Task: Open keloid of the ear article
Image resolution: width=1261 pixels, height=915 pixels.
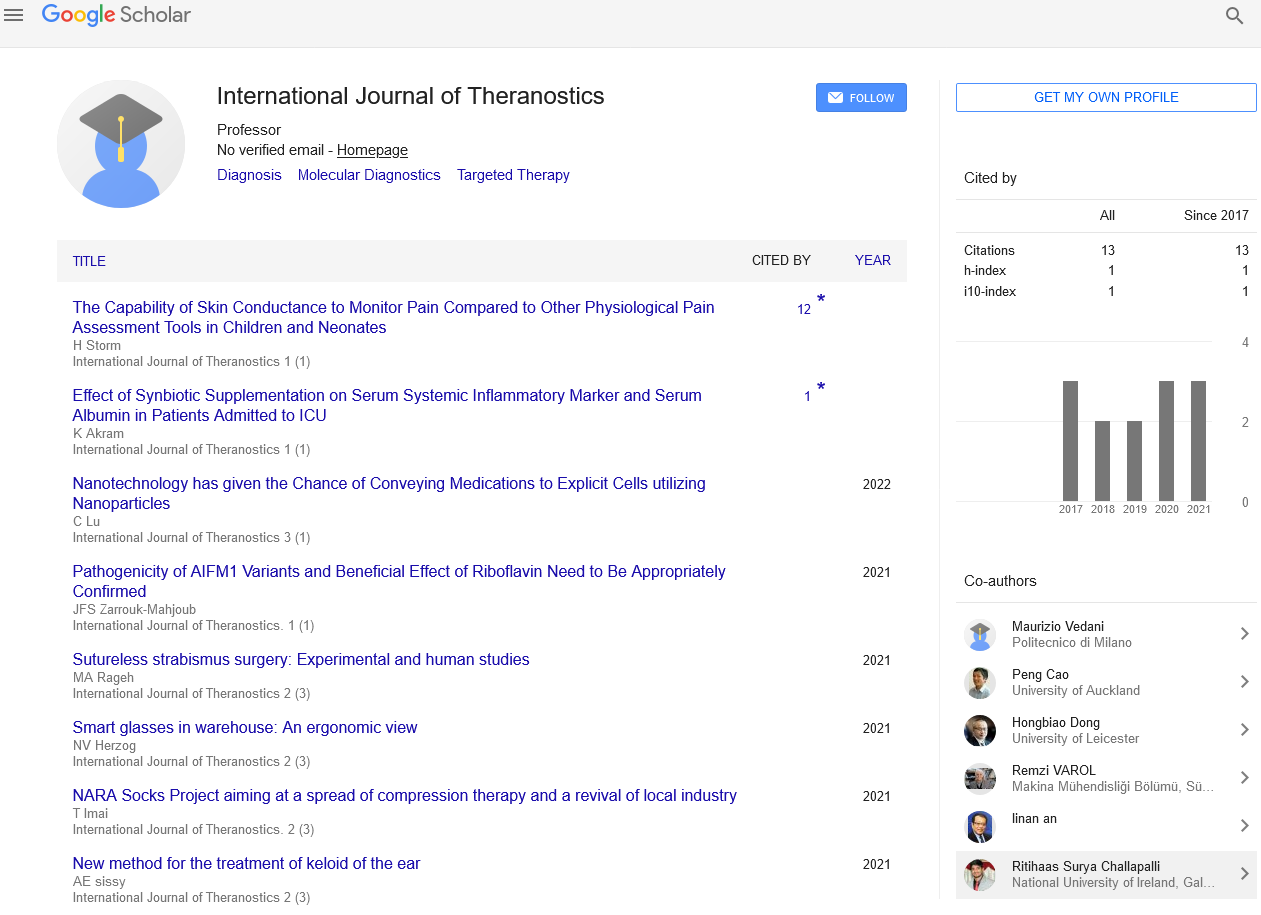Action: 246,864
